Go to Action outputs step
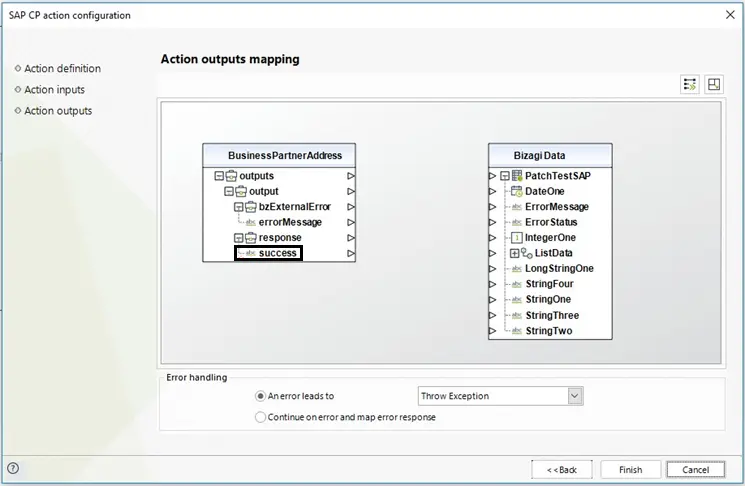The width and height of the screenshot is (745, 486). [x=58, y=111]
